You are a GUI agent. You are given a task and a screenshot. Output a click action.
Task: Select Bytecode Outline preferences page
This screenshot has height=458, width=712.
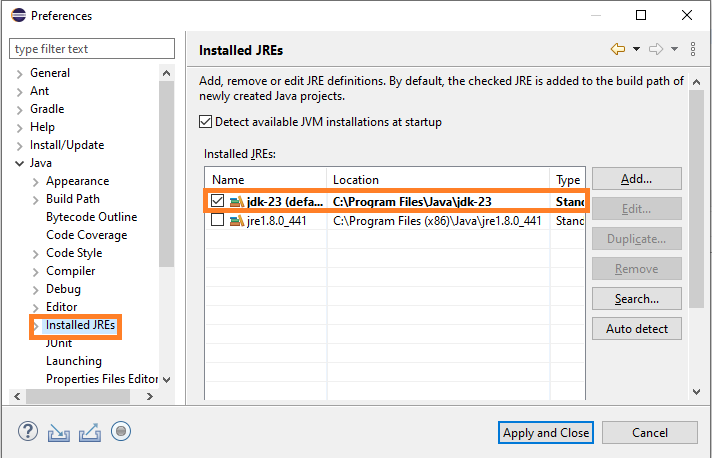tap(91, 217)
